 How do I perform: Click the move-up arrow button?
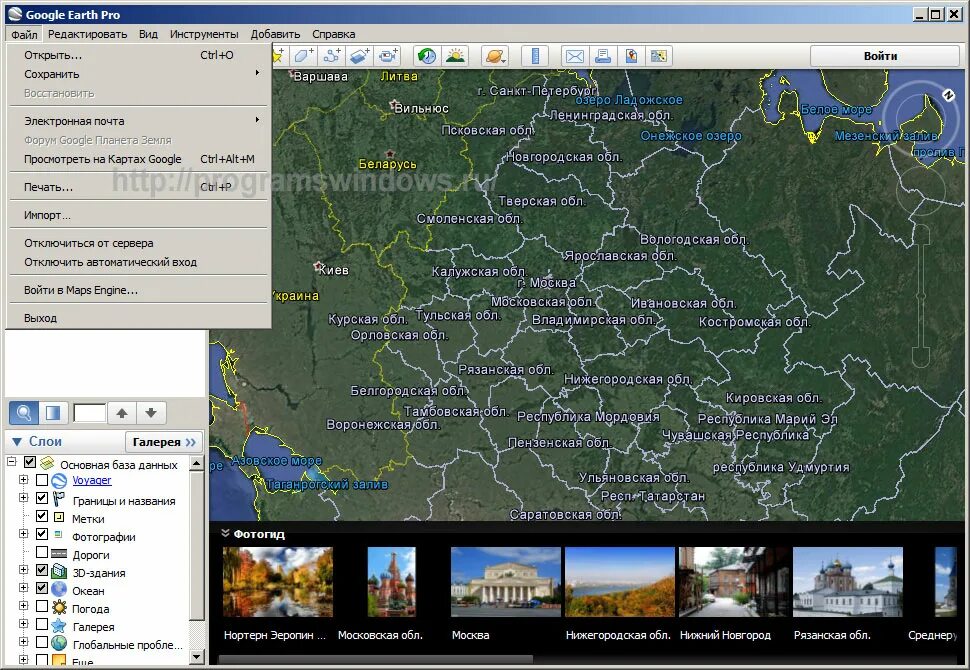(122, 413)
